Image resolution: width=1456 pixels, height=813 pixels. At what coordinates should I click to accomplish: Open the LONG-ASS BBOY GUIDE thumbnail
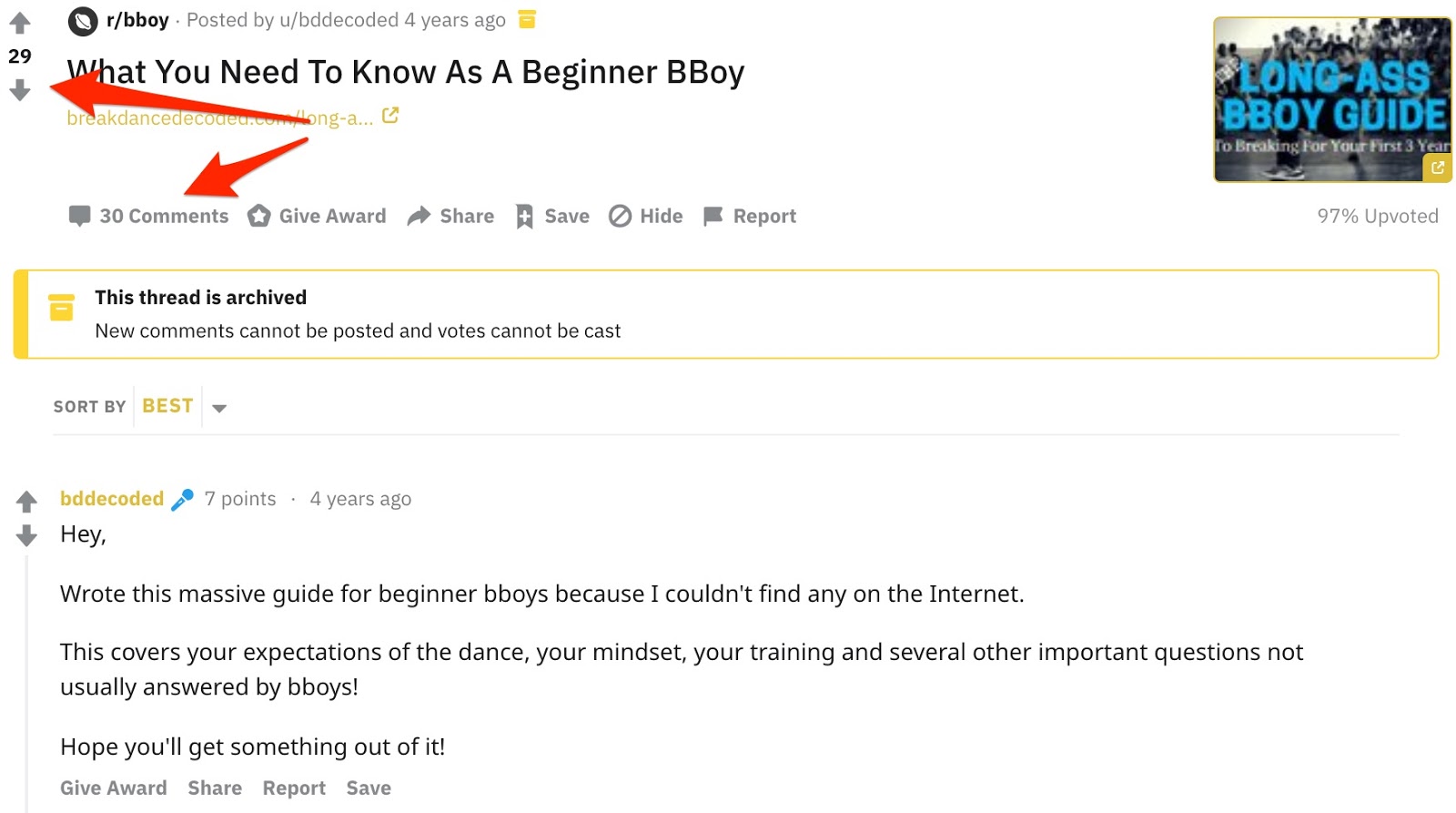1330,98
